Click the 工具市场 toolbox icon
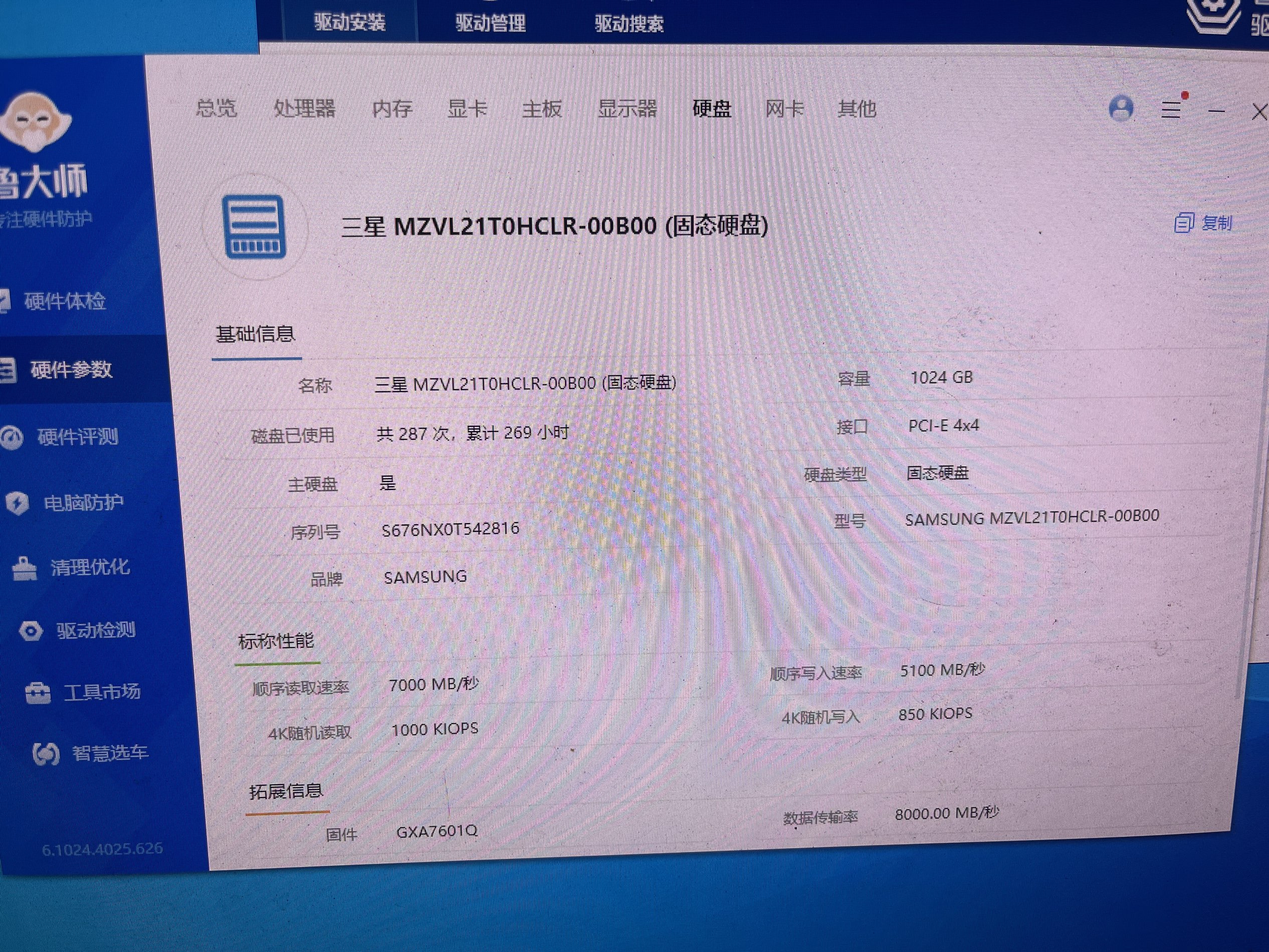Image resolution: width=1269 pixels, height=952 pixels. pos(38,692)
